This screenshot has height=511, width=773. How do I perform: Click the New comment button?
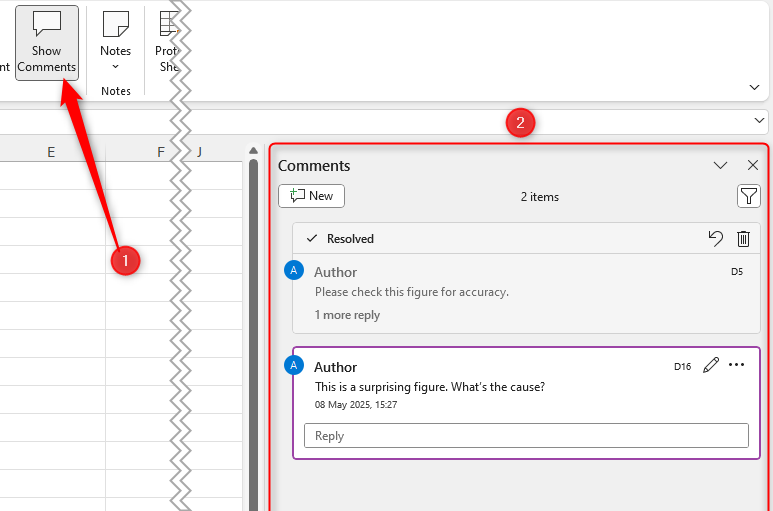coord(311,196)
